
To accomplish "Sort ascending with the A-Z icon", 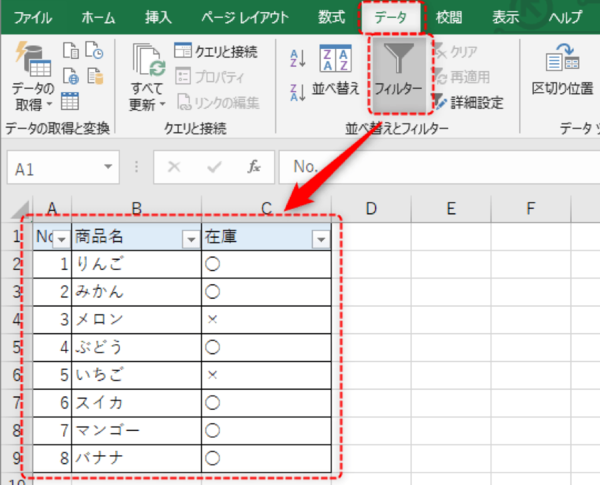I will 297,59.
